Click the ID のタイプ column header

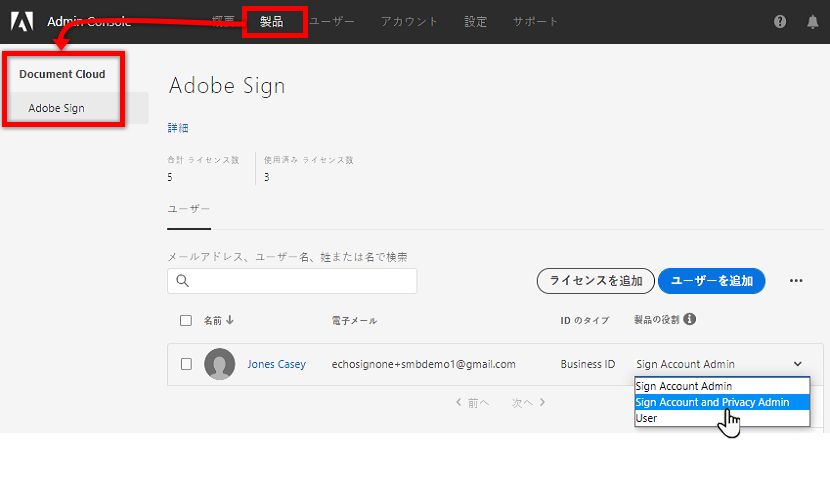tap(584, 320)
